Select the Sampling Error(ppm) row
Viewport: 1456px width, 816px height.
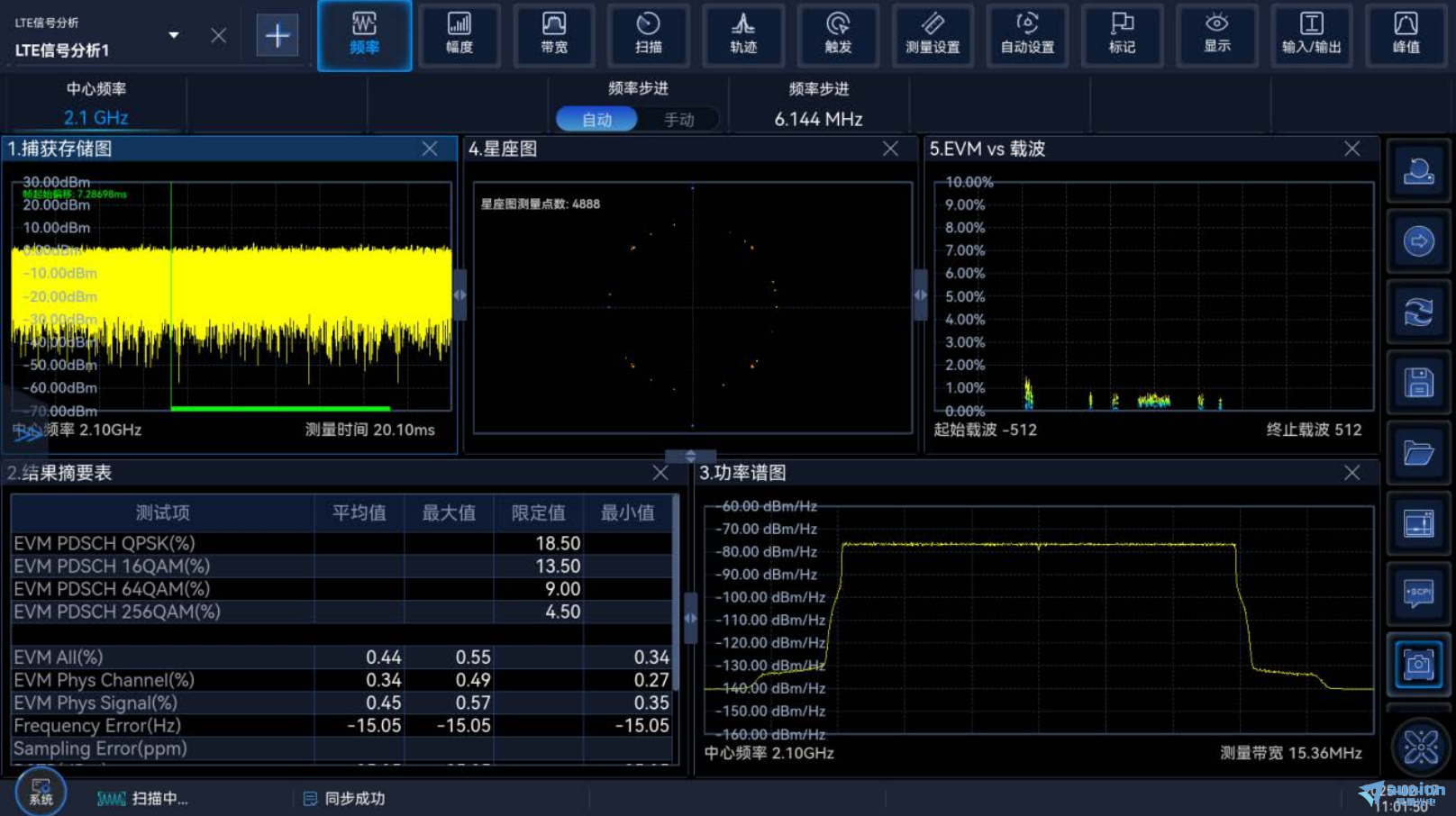341,748
